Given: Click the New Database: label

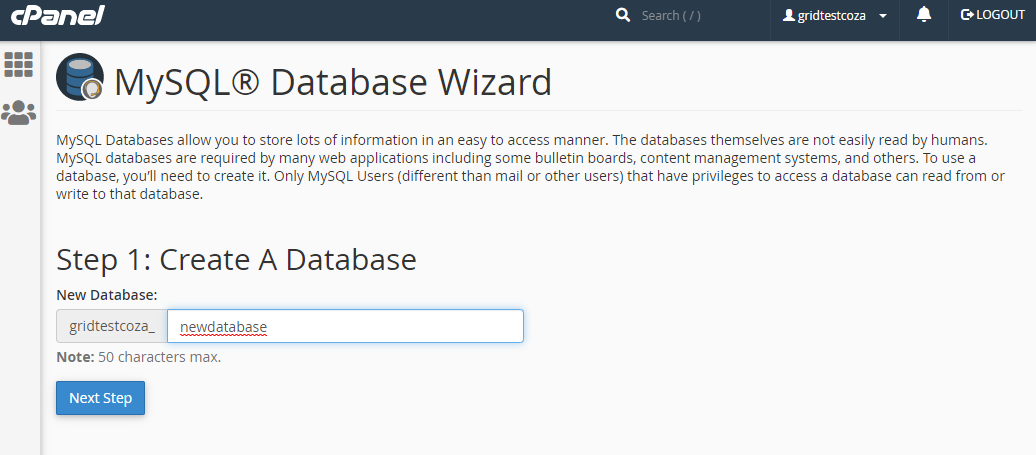Looking at the screenshot, I should click(106, 295).
